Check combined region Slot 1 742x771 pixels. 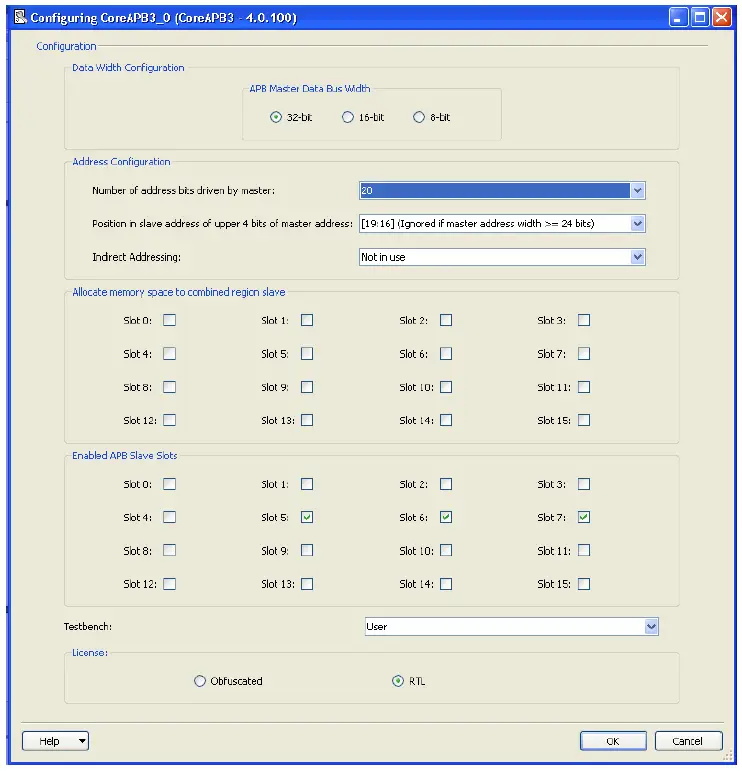307,320
